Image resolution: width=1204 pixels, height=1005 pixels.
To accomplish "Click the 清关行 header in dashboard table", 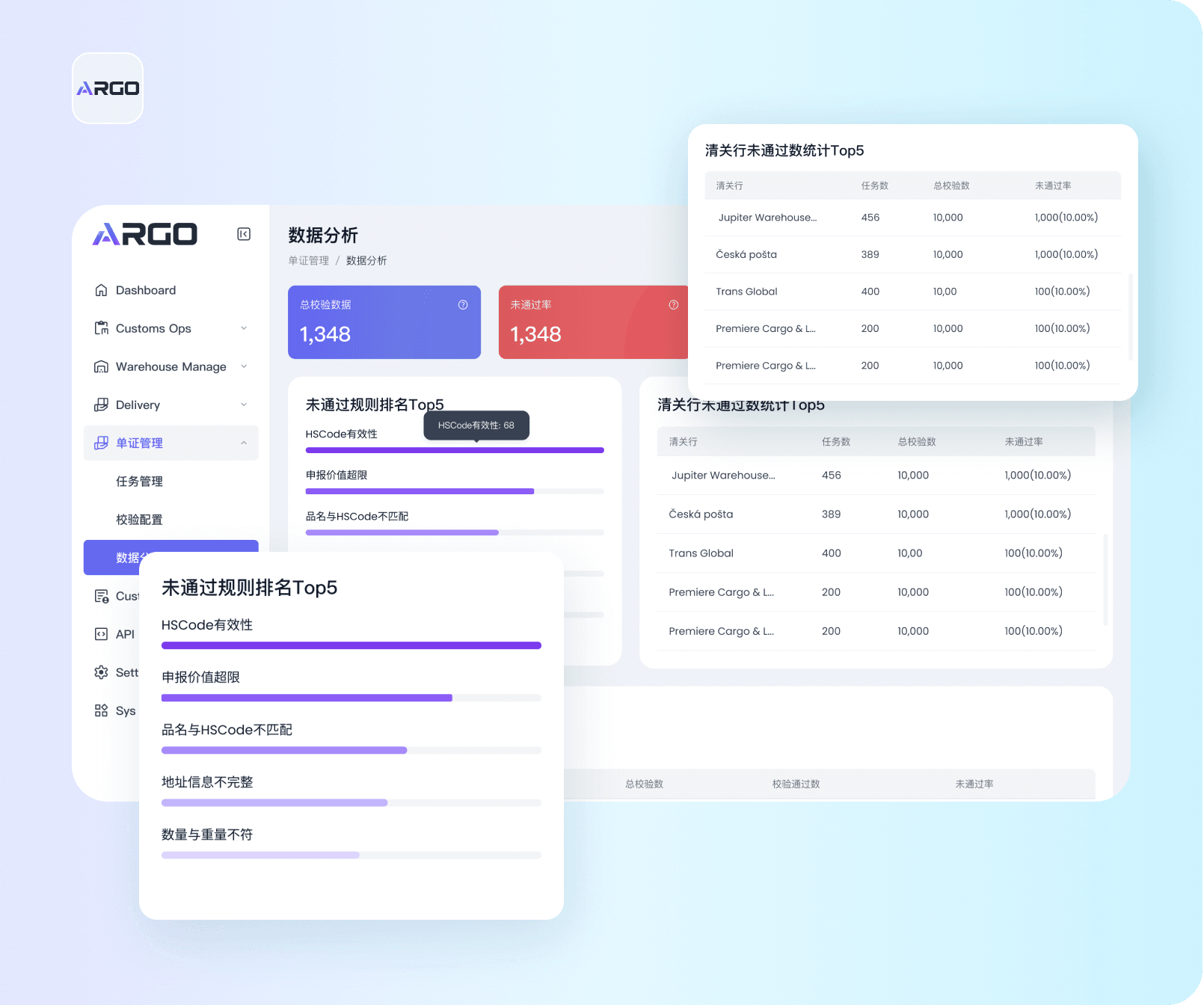I will tap(683, 442).
